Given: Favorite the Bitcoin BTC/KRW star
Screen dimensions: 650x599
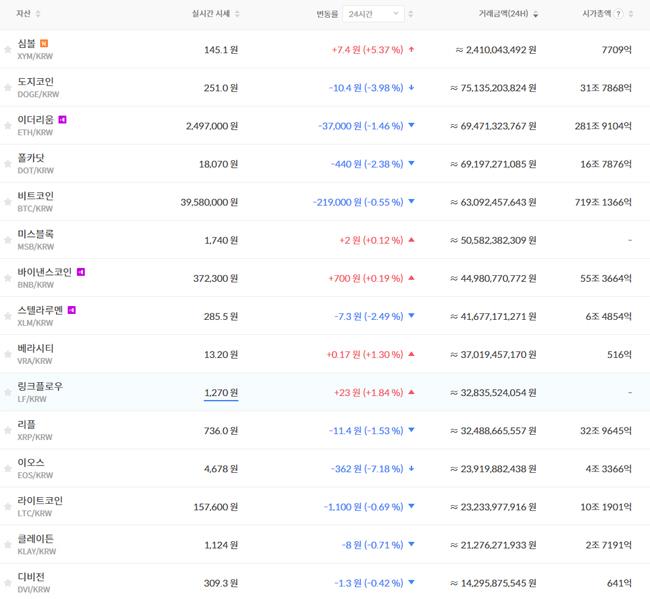Looking at the screenshot, I should pyautogui.click(x=8, y=202).
